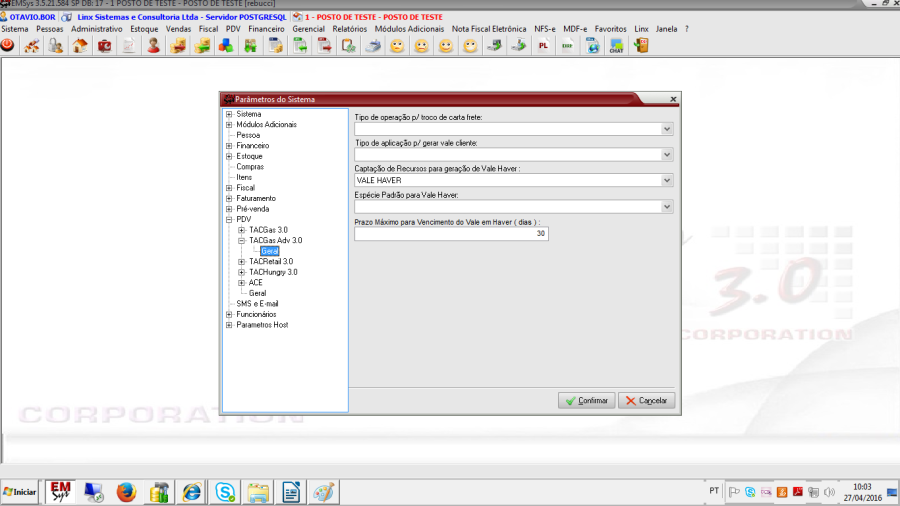Close the Parâmetros do Sistema dialog
The image size is (900, 506).
673,99
